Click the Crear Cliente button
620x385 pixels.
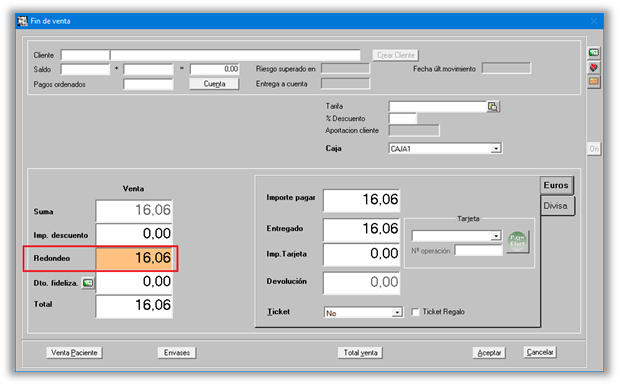click(x=395, y=55)
